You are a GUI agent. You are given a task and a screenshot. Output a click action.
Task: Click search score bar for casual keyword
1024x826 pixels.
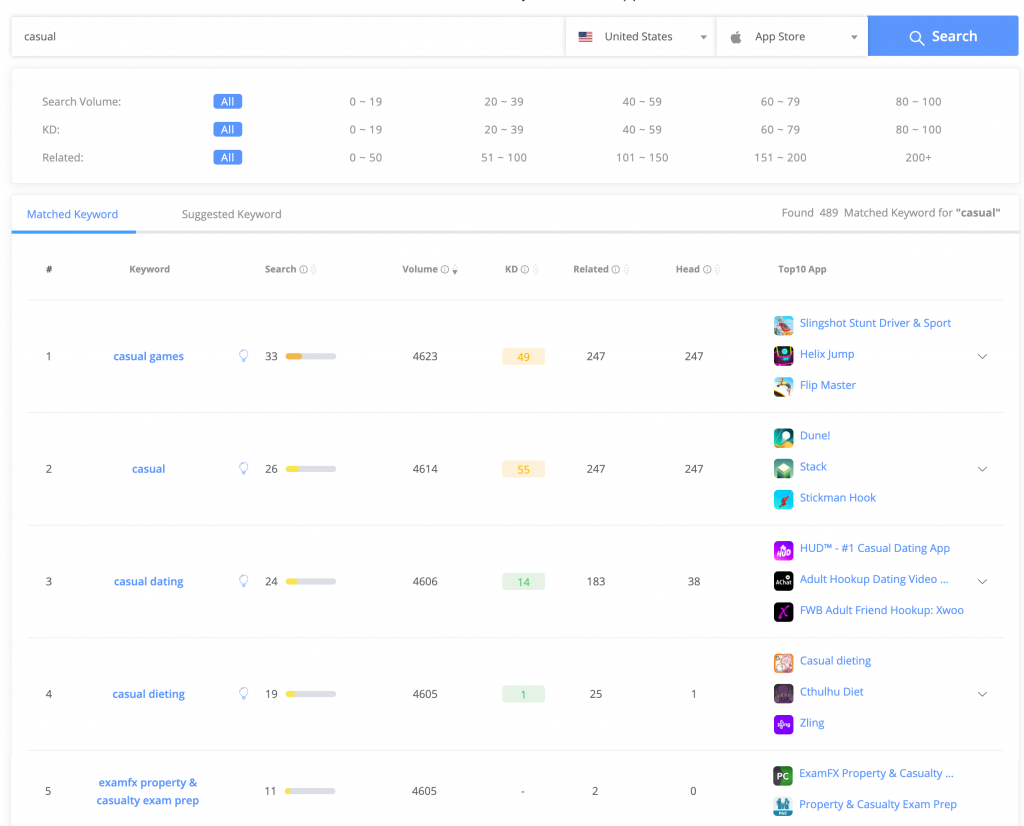point(310,469)
